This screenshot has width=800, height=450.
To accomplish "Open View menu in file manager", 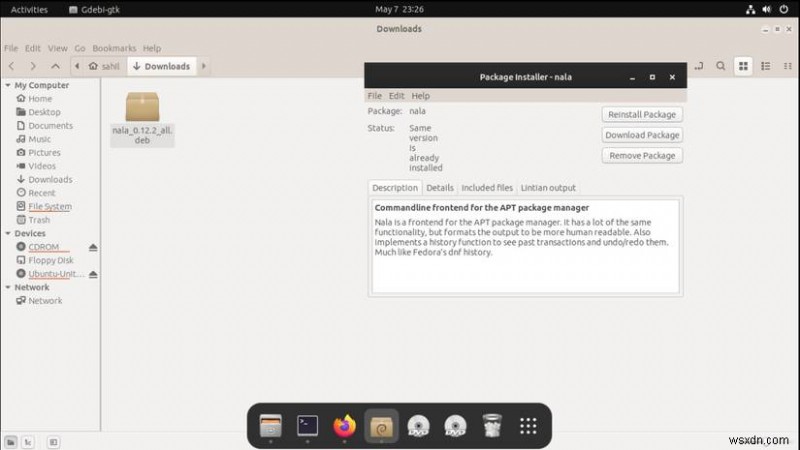I will (58, 48).
